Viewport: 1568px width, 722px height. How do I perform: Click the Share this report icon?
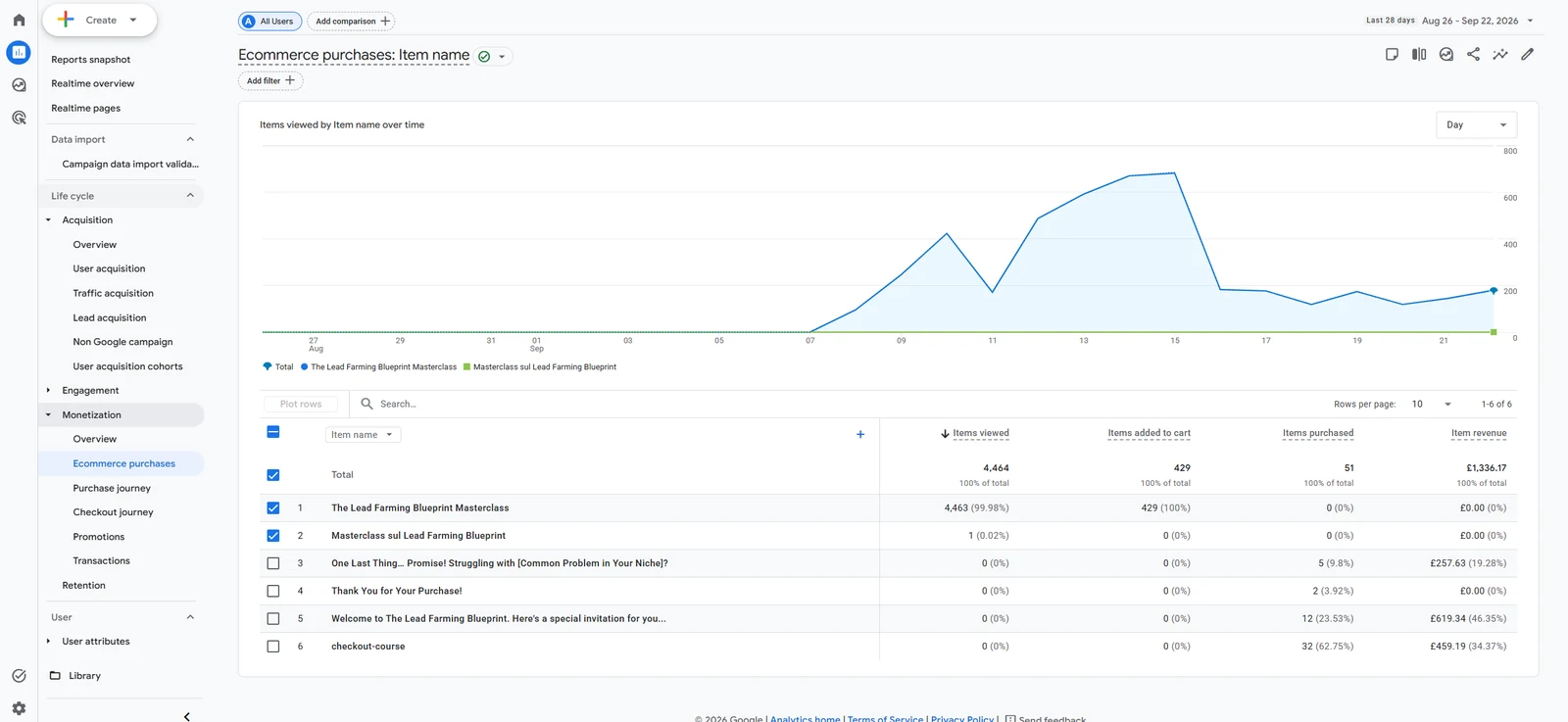[1473, 55]
